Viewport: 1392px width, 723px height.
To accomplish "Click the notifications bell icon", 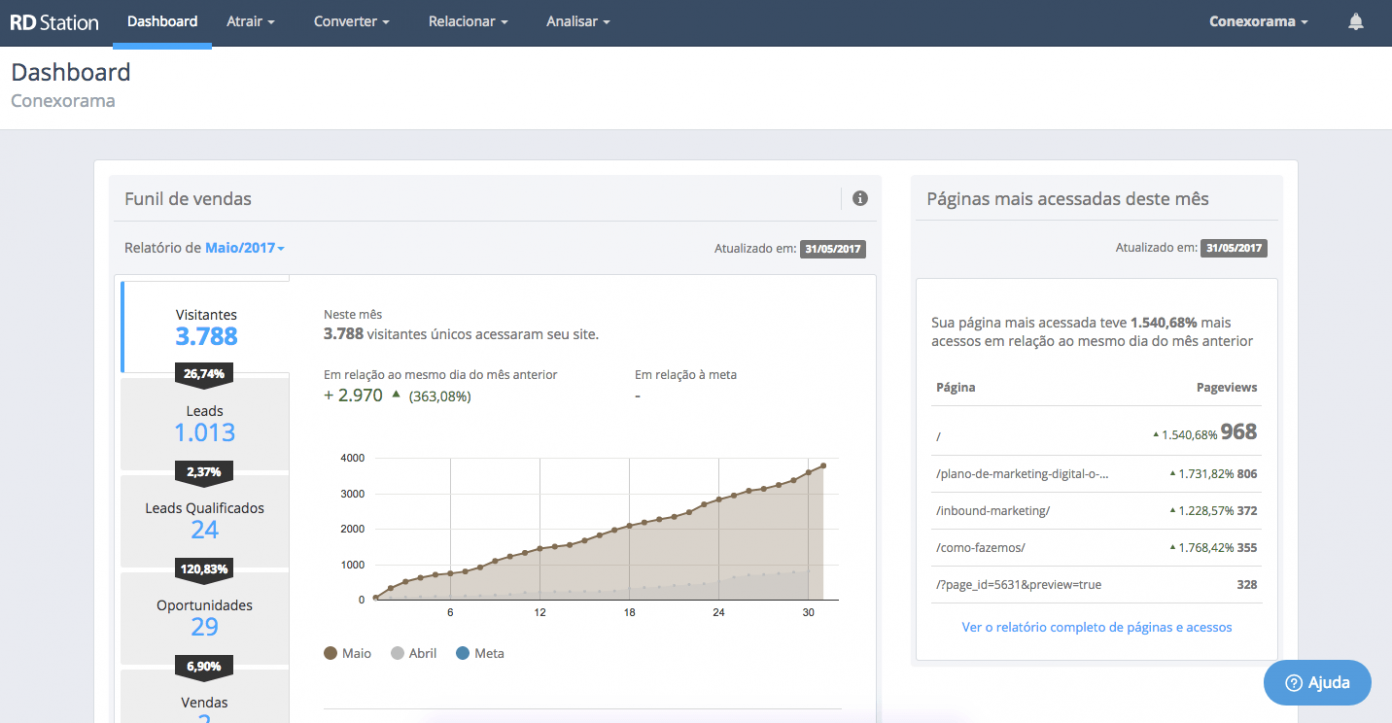I will 1356,22.
